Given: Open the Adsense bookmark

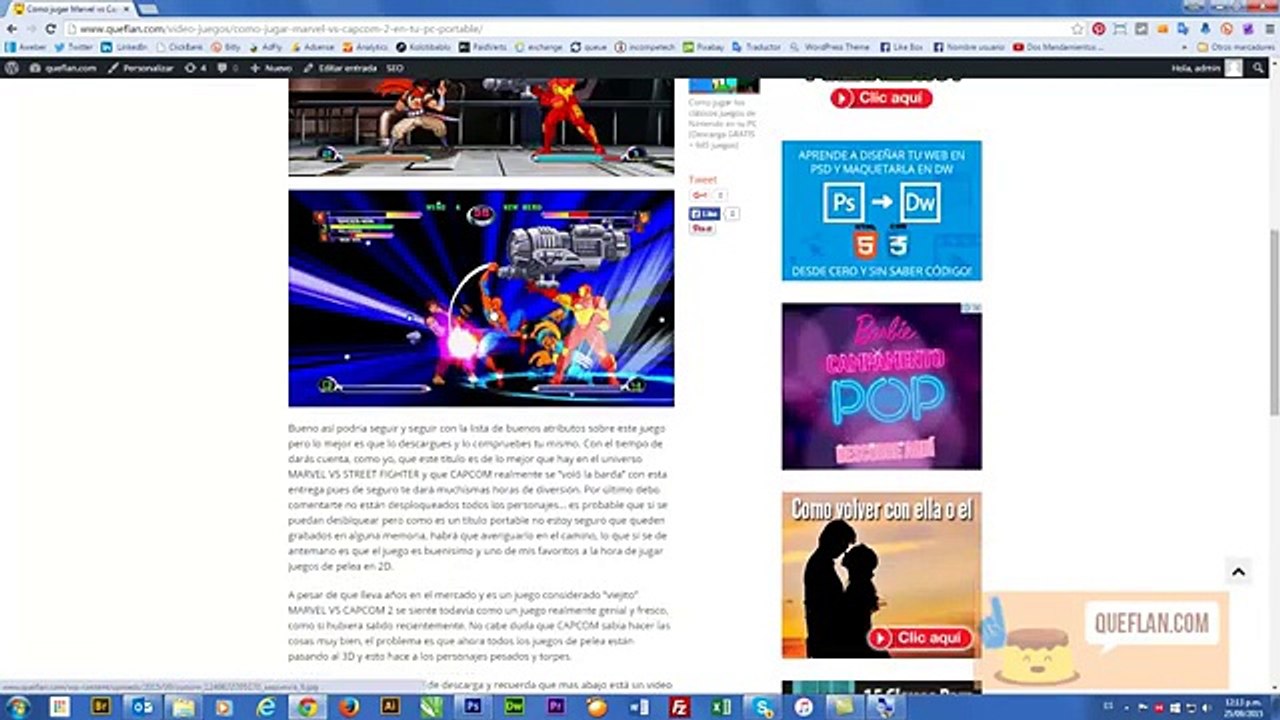Looking at the screenshot, I should (313, 47).
